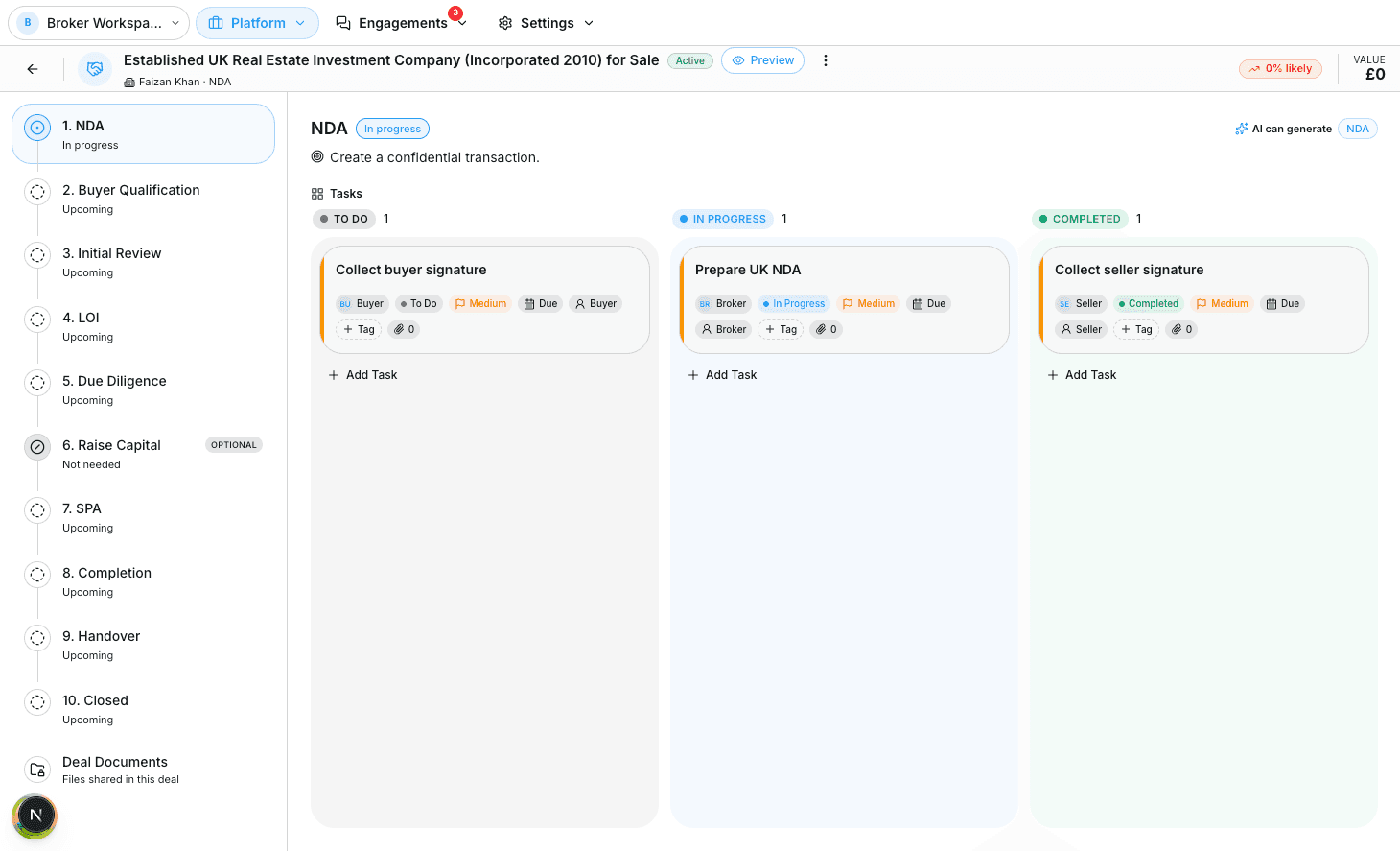Add Task in the To Do column
Image resolution: width=1400 pixels, height=851 pixels.
point(362,375)
